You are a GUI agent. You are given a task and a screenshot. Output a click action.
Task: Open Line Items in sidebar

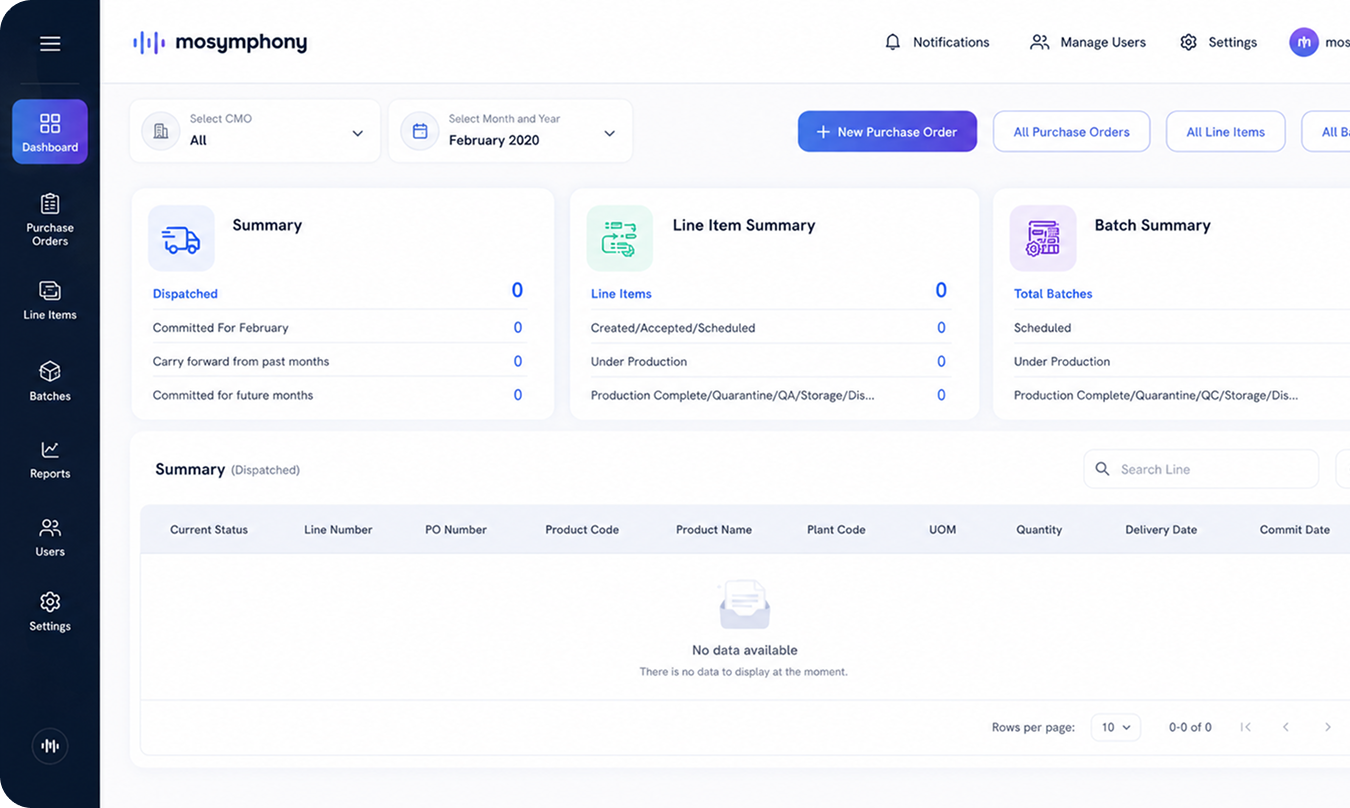click(50, 301)
